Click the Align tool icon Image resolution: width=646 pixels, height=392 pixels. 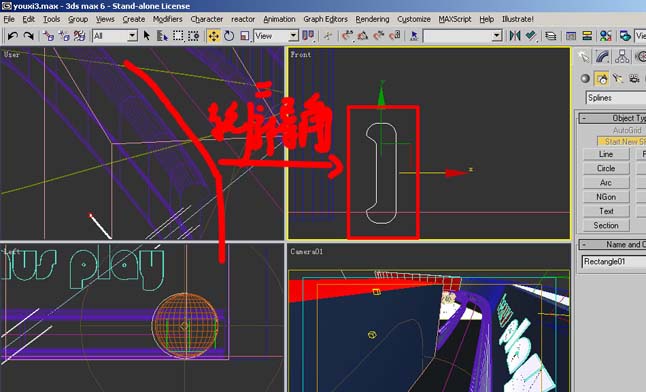(531, 36)
